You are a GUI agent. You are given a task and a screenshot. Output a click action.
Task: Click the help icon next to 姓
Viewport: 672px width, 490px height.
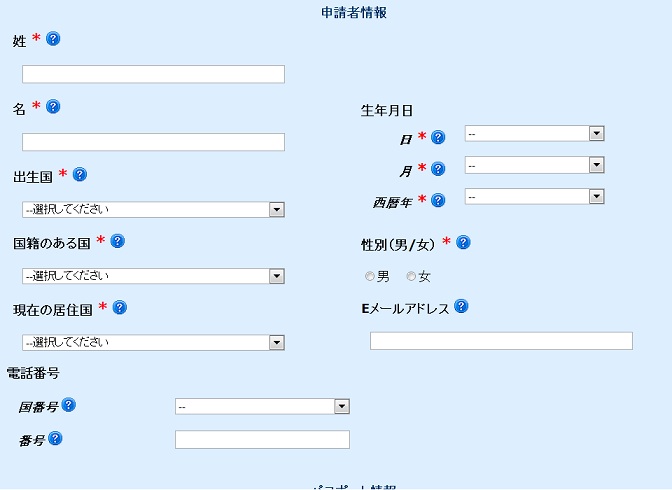point(53,39)
